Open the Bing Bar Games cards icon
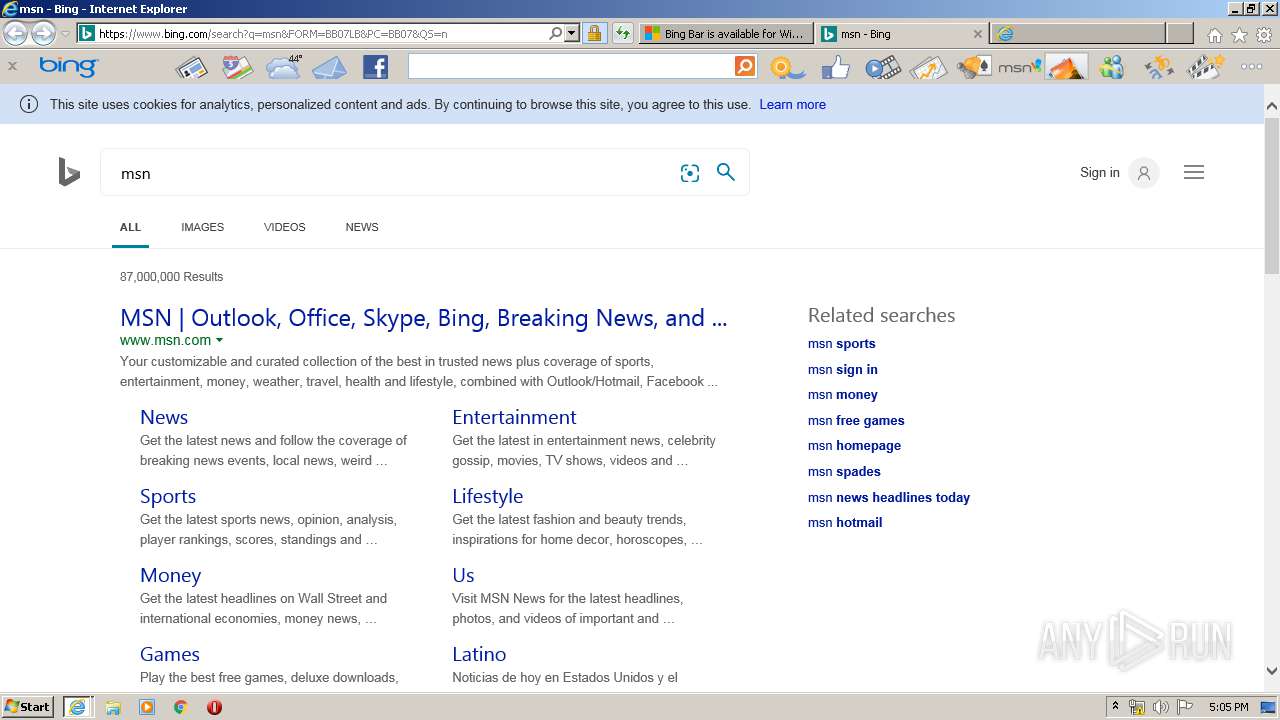The height and width of the screenshot is (720, 1280). point(974,68)
